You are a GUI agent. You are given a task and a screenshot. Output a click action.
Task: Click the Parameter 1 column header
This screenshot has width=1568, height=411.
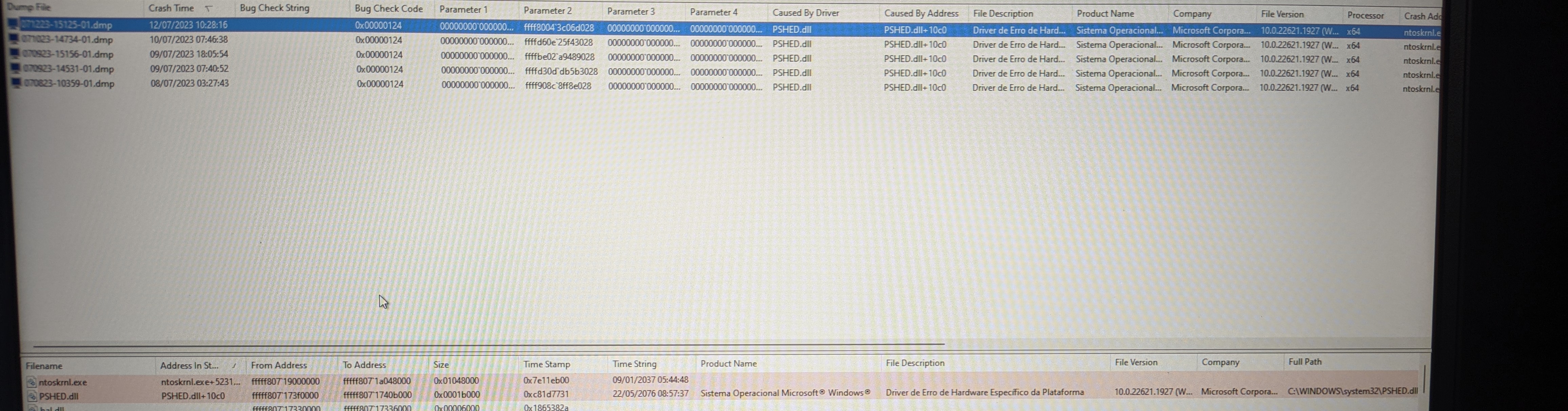[x=463, y=9]
